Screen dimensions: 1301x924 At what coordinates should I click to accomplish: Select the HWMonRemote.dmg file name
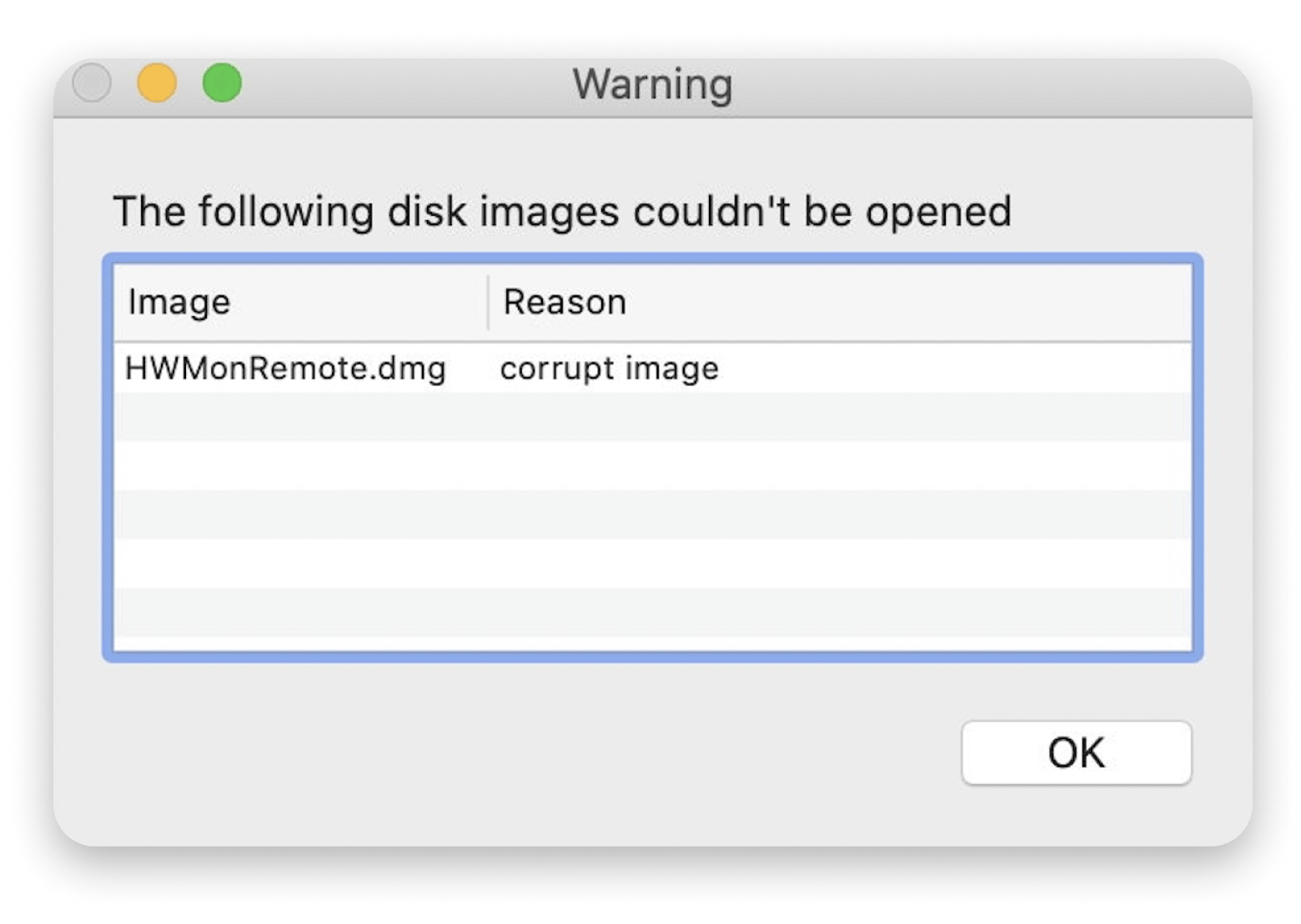(285, 368)
